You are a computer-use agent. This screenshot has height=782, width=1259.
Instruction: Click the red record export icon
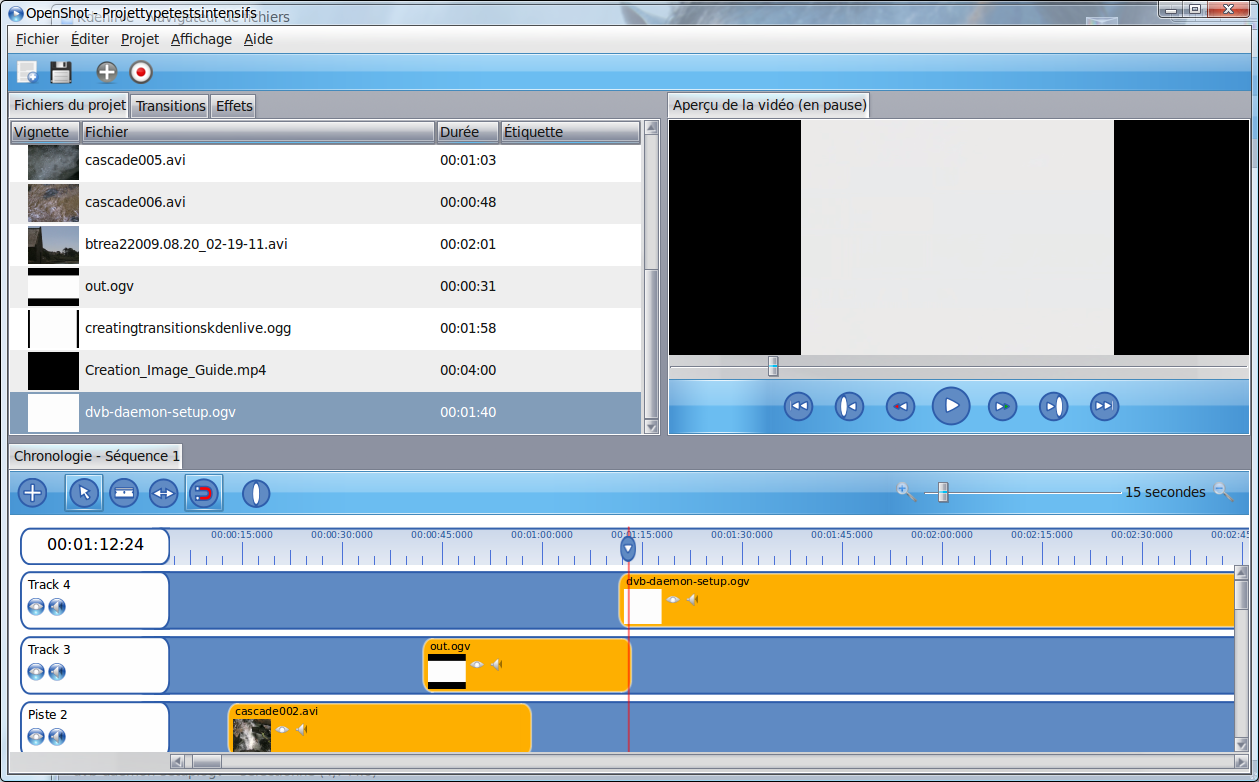140,72
